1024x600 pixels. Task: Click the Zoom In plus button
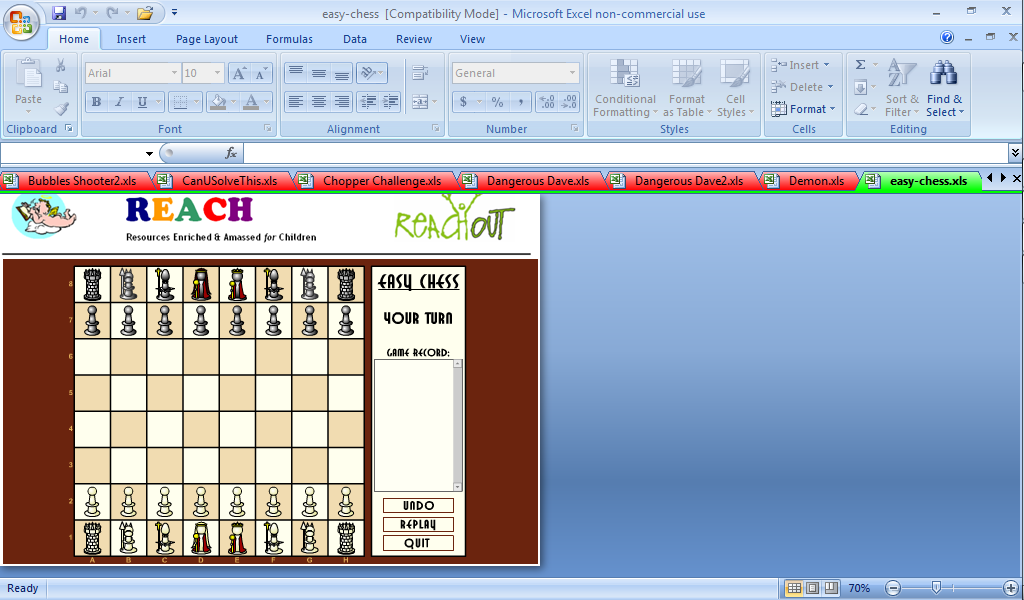point(1010,588)
